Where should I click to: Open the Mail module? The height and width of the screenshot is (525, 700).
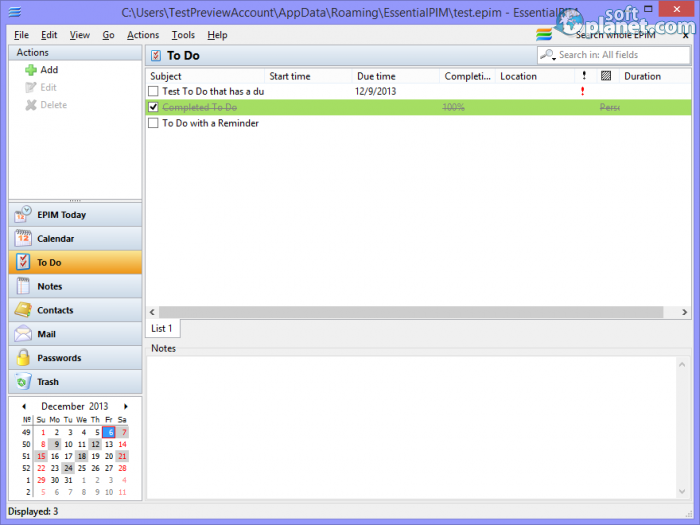(x=46, y=335)
